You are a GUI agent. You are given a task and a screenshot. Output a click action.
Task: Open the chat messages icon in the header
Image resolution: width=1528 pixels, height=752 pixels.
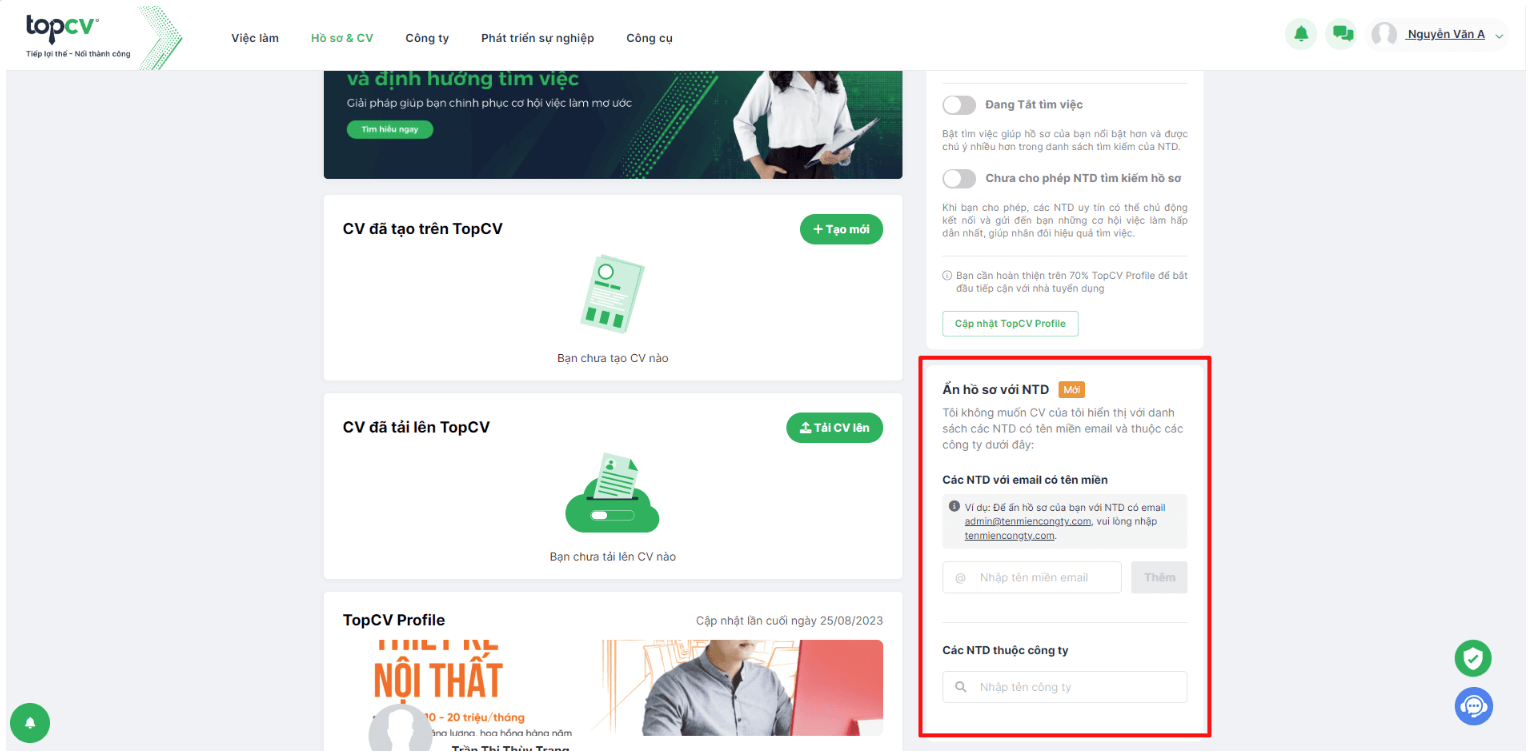click(x=1342, y=34)
